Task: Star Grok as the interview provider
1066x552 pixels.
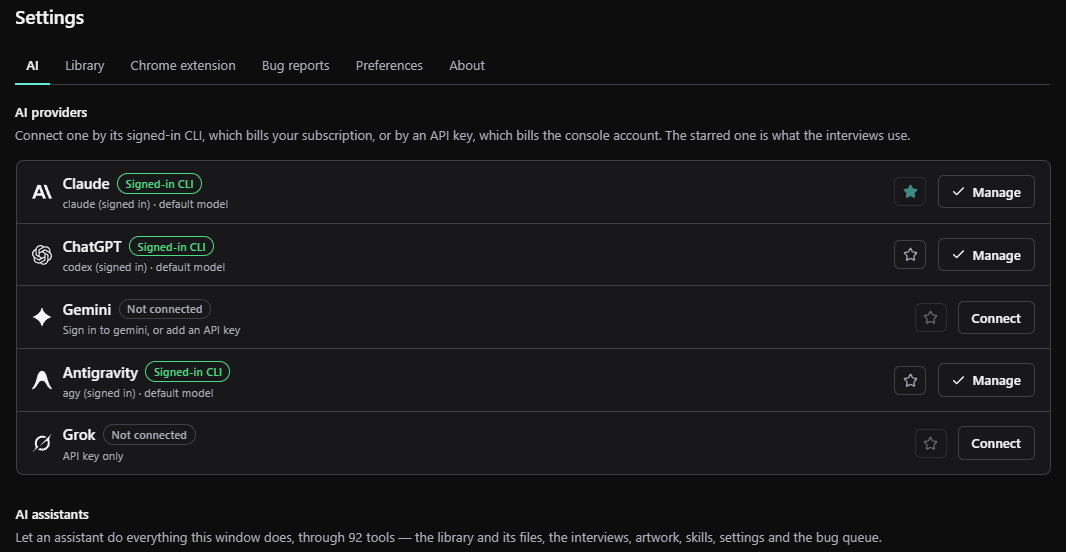Action: (931, 443)
